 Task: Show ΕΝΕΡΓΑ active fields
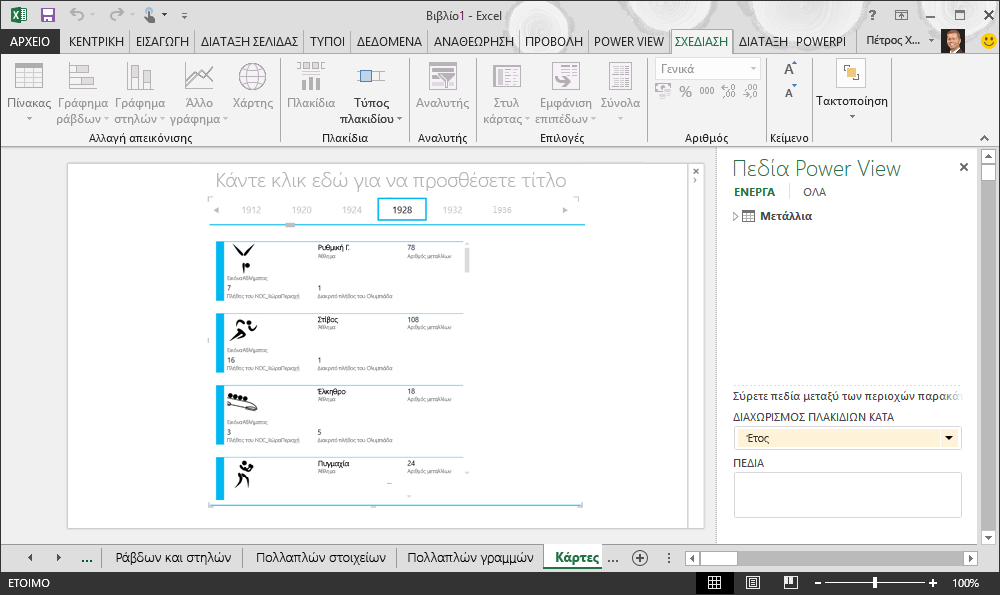pyautogui.click(x=754, y=192)
